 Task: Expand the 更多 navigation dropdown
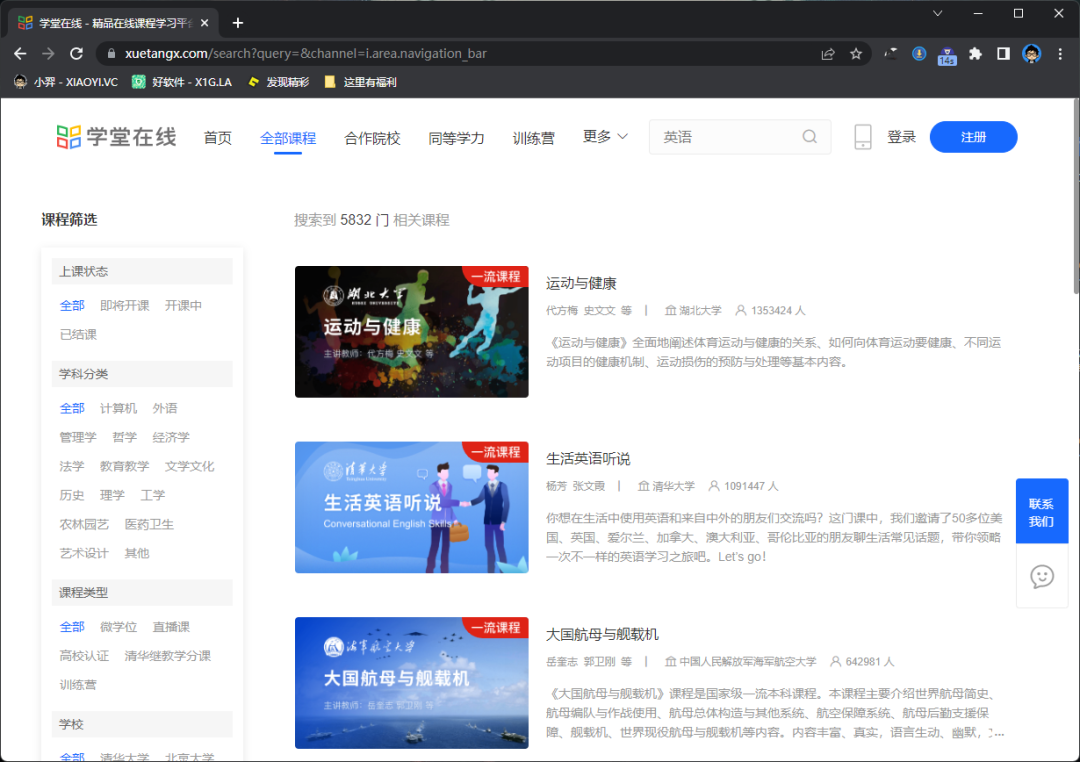pyautogui.click(x=605, y=137)
